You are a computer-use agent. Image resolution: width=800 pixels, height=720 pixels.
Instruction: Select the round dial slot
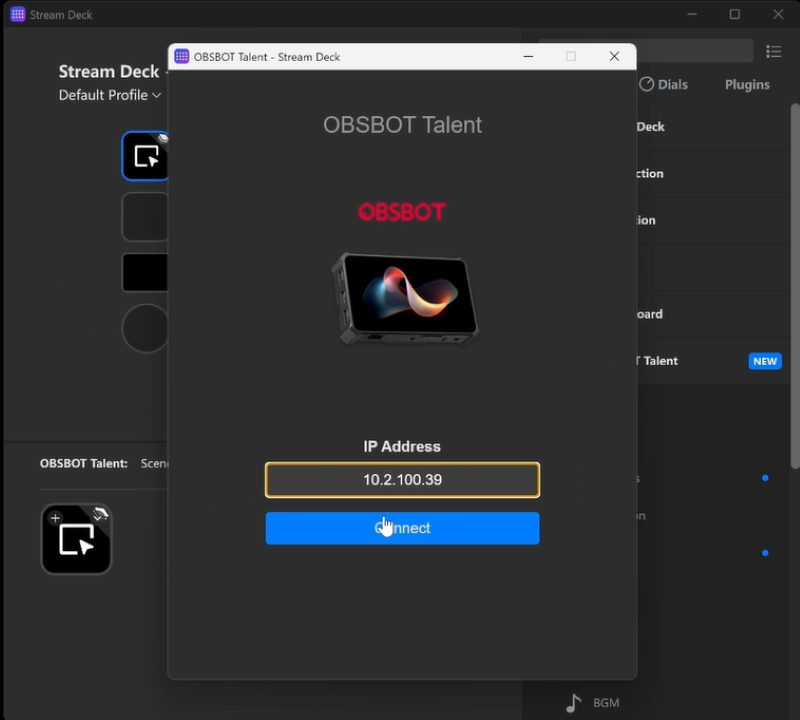(145, 328)
